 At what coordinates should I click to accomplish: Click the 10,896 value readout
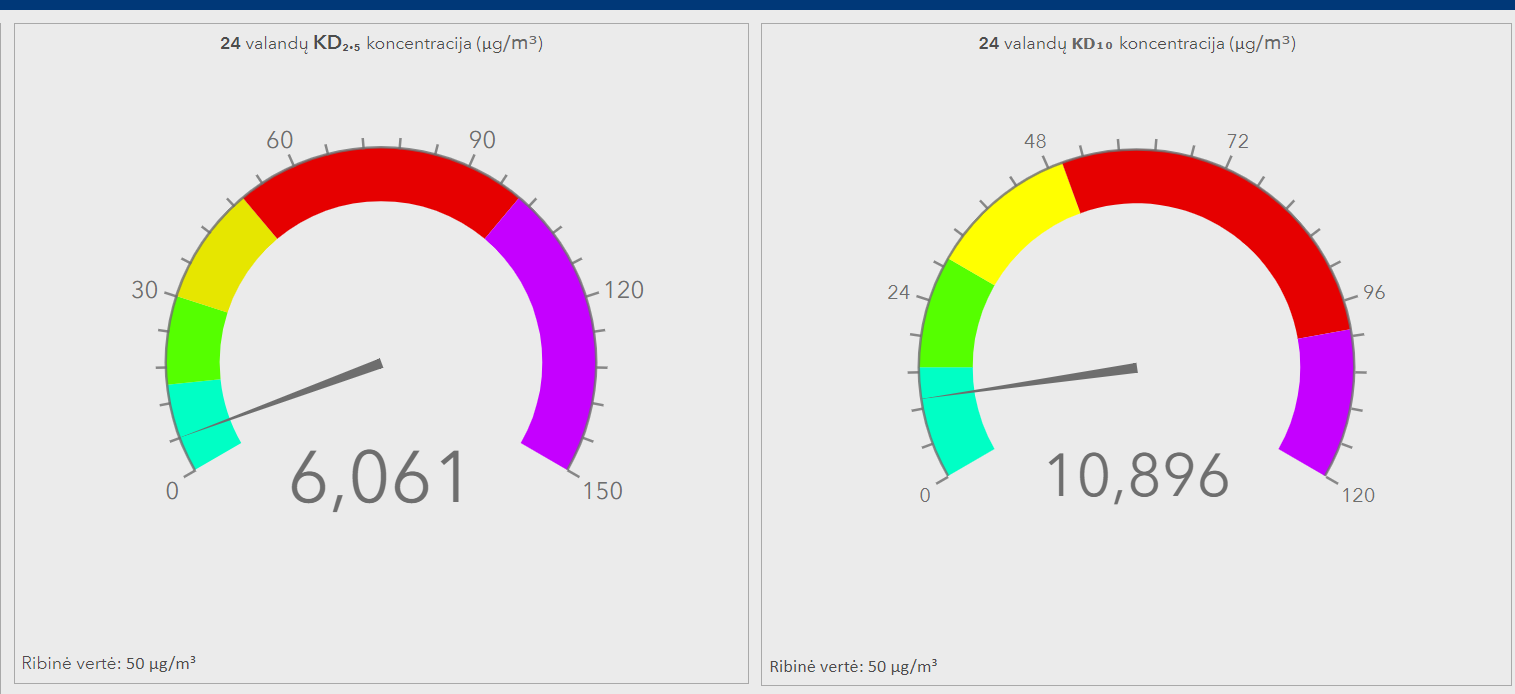tap(1137, 477)
